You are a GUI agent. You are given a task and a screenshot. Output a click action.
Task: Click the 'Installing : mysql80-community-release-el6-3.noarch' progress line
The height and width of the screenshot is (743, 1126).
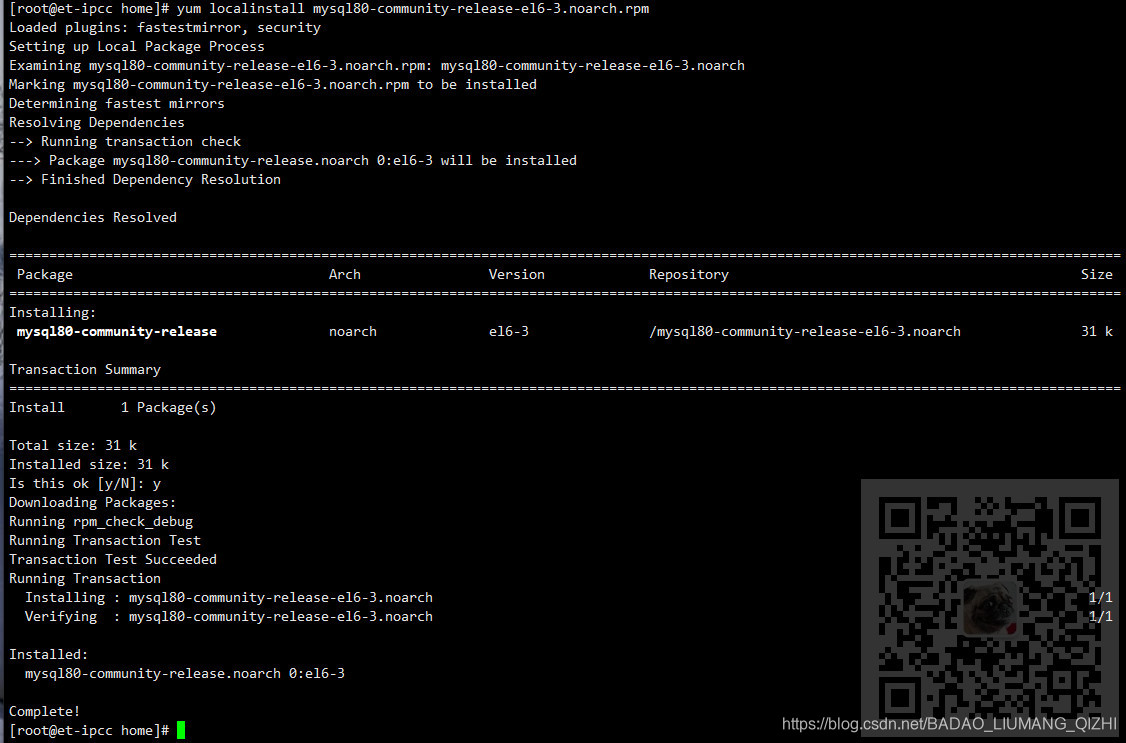pos(229,597)
